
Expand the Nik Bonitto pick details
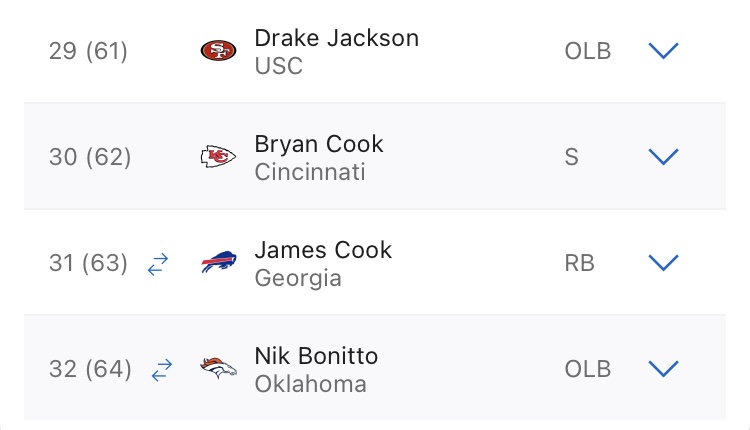tap(664, 369)
